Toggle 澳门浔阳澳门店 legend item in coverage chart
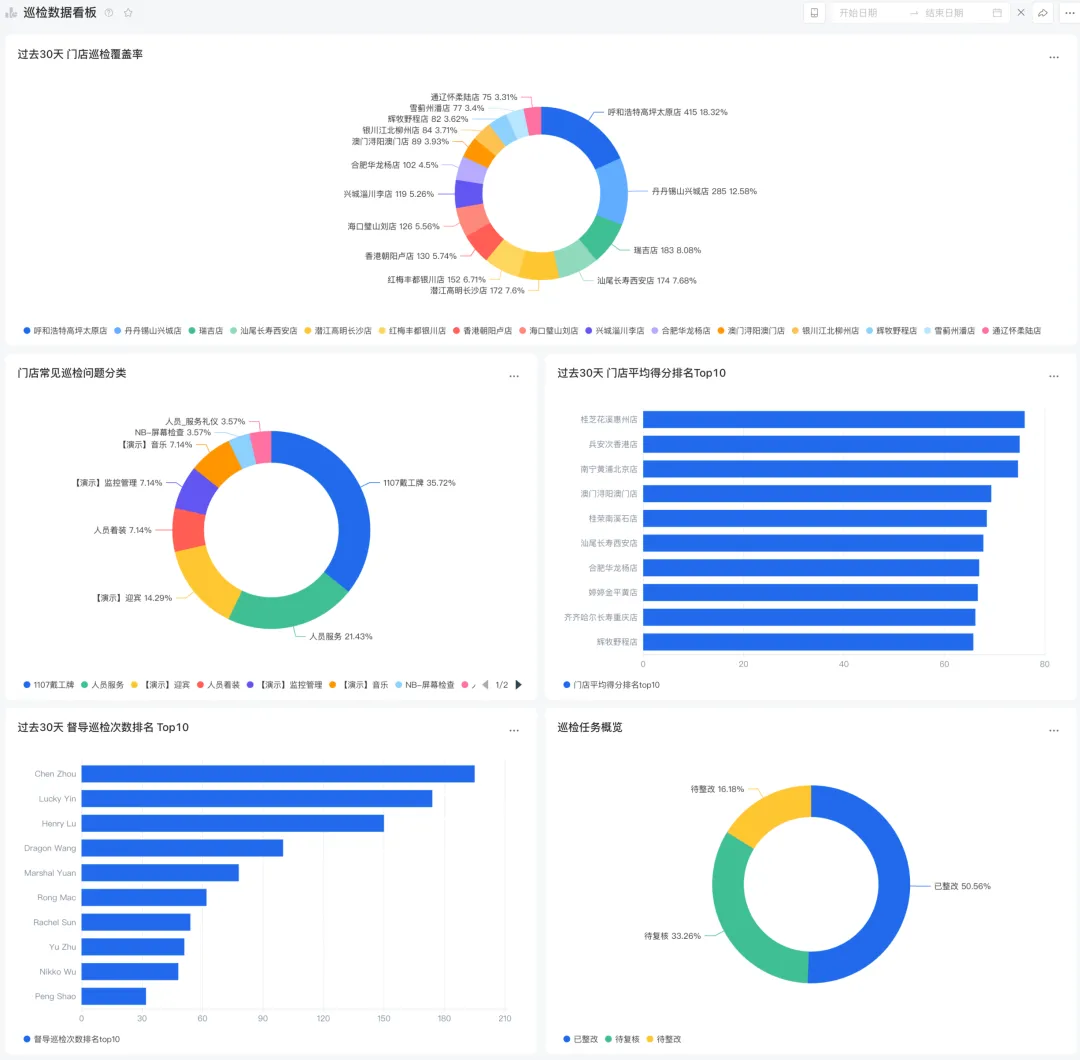Screen dimensions: 1080x1060 (x=751, y=331)
